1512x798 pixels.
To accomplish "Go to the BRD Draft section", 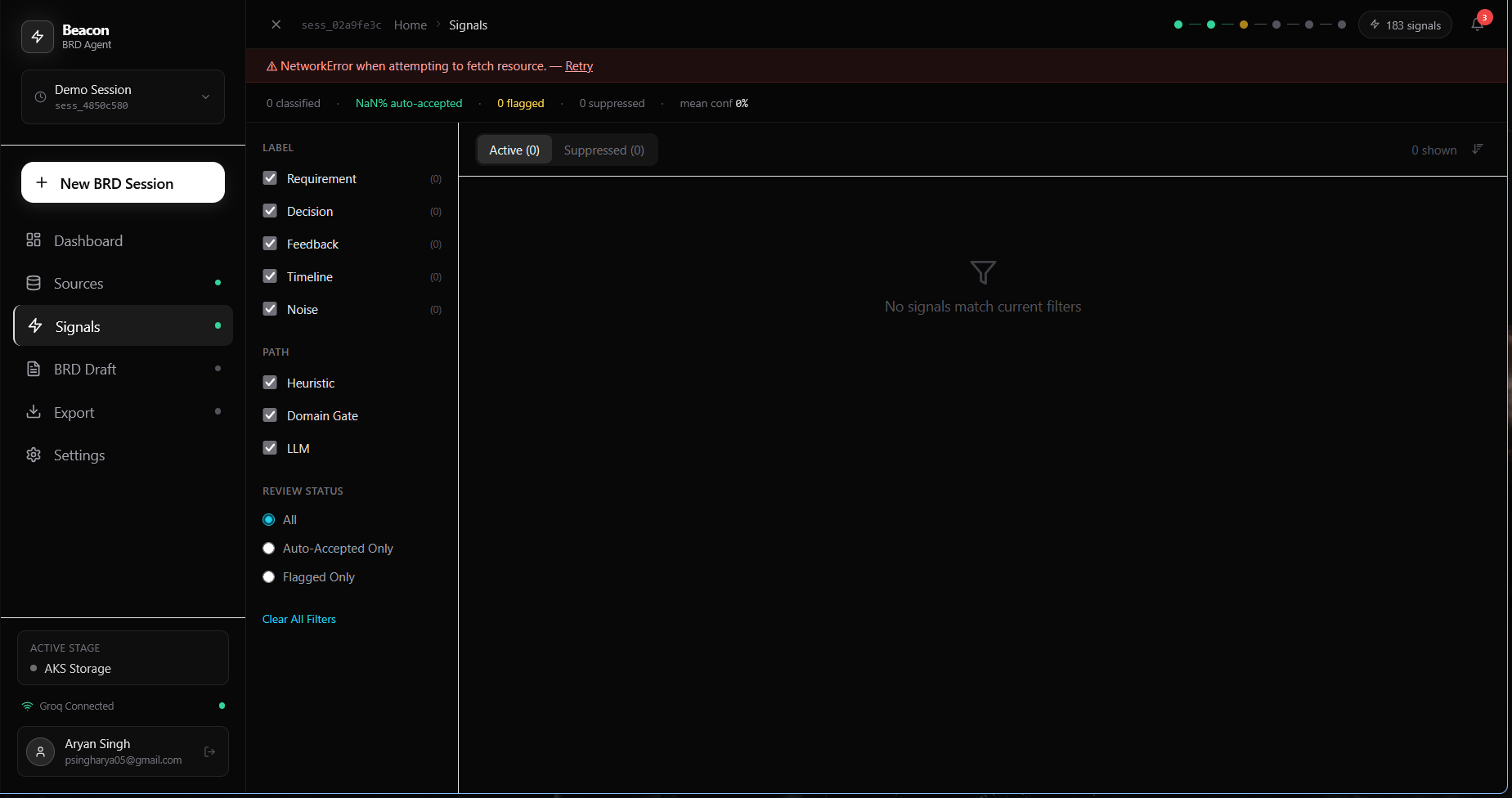I will click(85, 370).
